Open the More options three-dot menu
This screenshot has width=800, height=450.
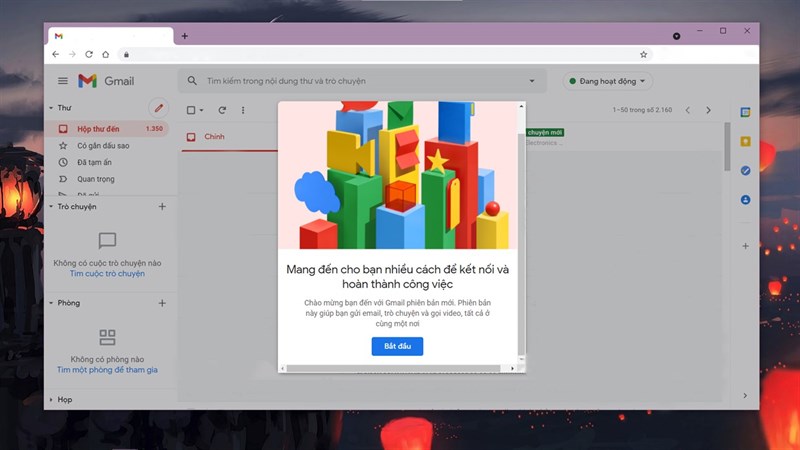(243, 110)
